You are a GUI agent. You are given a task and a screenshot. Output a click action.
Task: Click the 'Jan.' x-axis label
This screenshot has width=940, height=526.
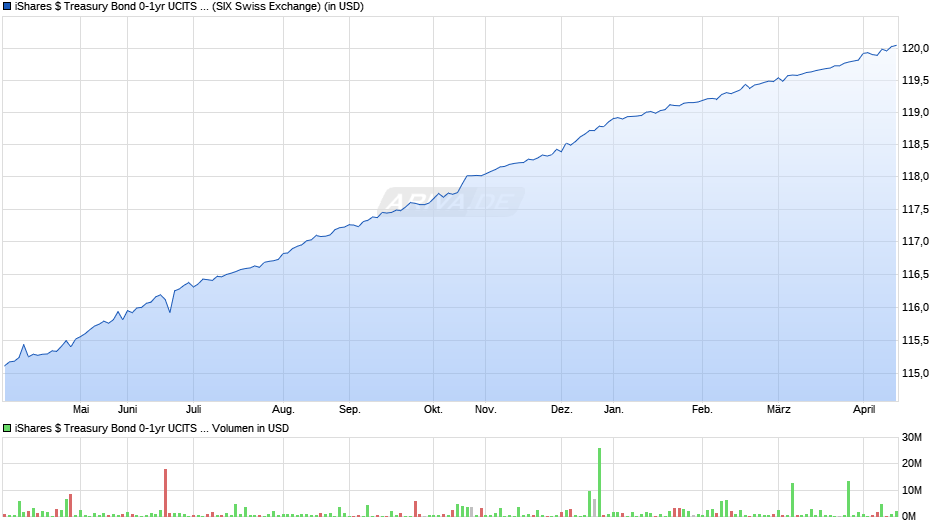click(613, 410)
